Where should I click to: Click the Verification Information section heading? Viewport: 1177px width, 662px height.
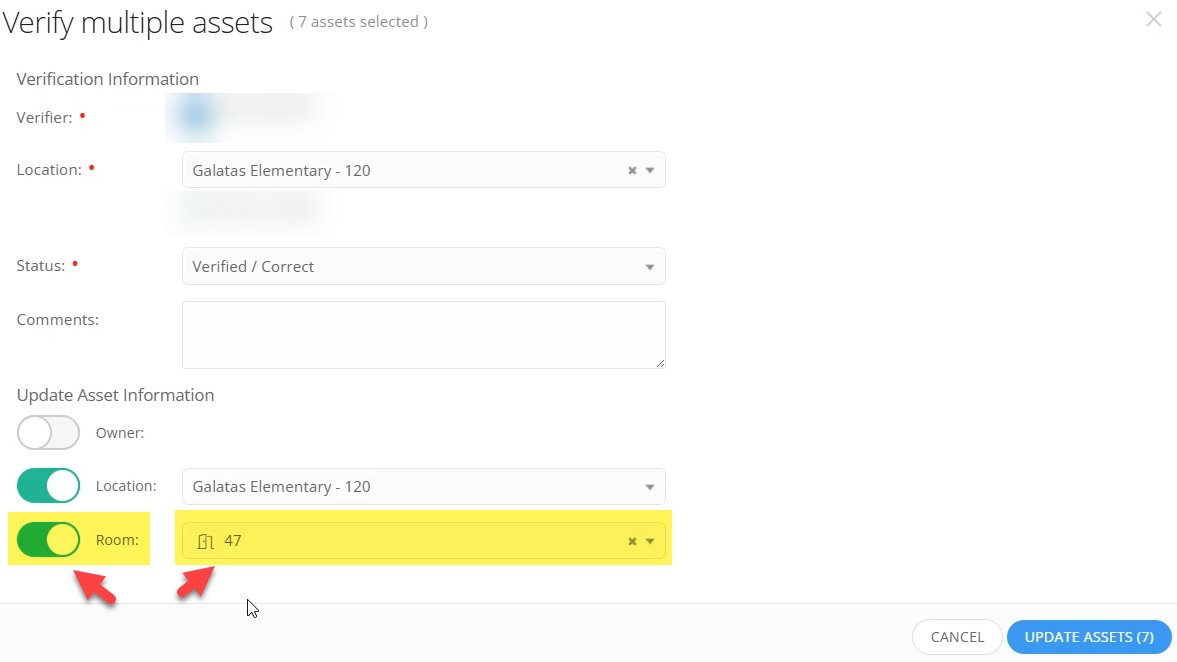[x=107, y=79]
